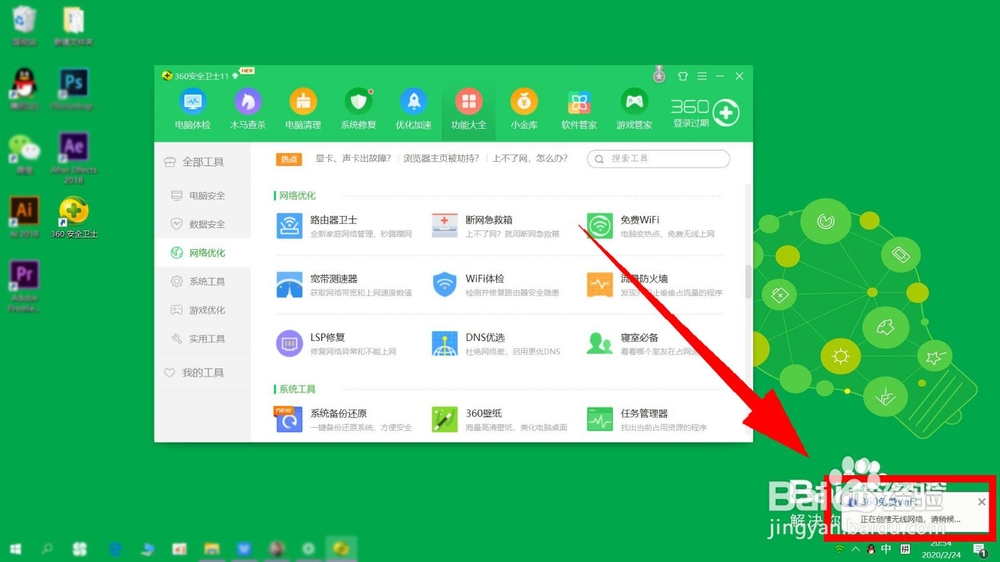The width and height of the screenshot is (1000, 562).
Task: Launch 免费WiFi tool
Action: click(651, 226)
